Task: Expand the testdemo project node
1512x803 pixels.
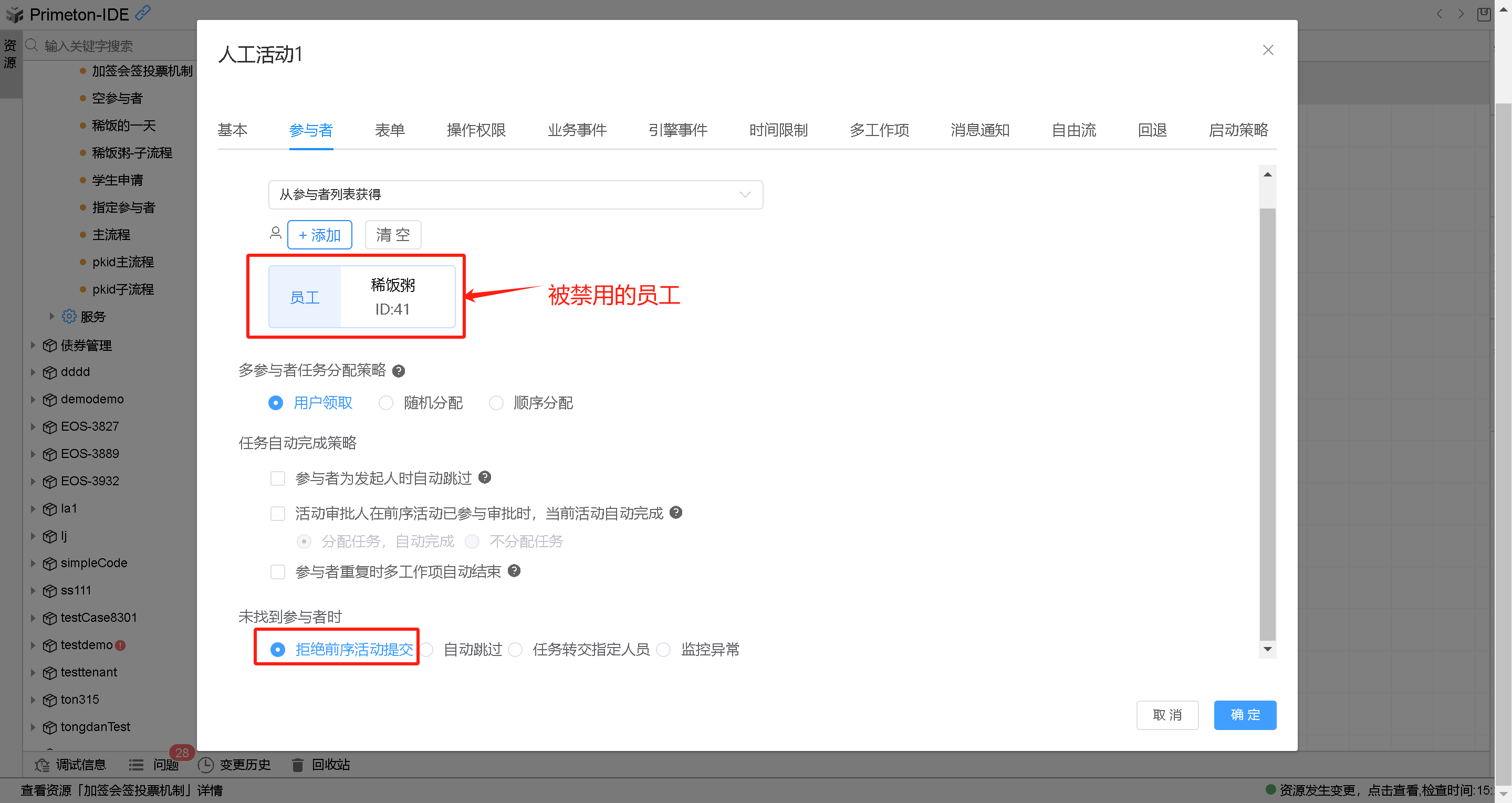Action: [34, 644]
